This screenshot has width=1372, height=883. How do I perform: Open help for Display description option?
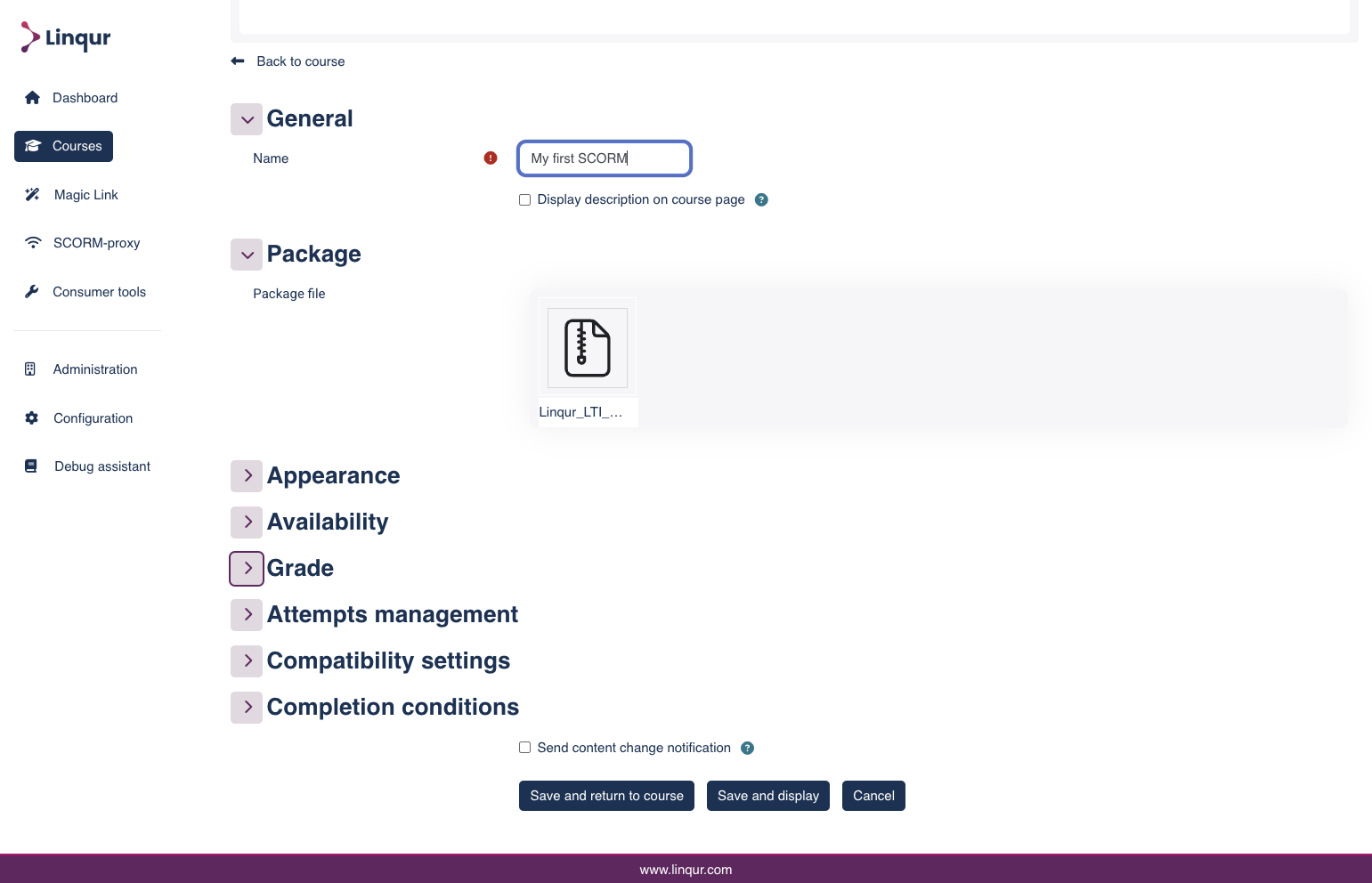click(761, 199)
